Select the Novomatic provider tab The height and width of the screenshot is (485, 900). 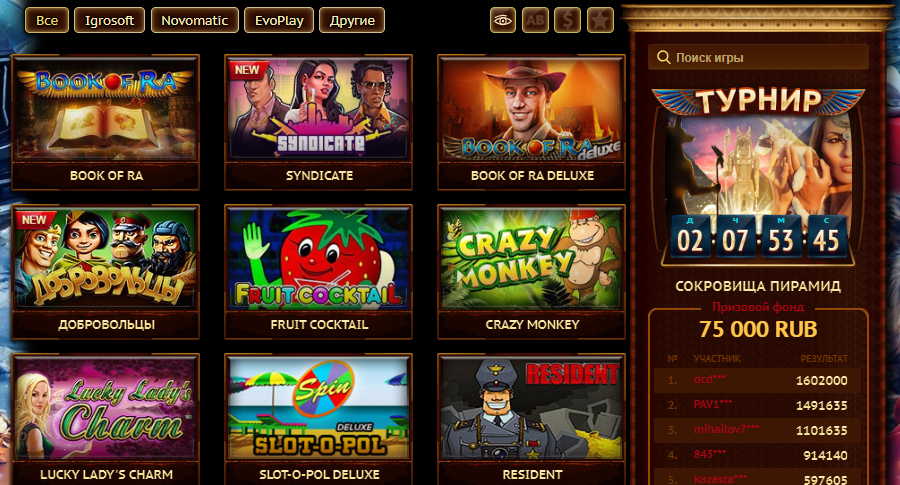[x=195, y=21]
